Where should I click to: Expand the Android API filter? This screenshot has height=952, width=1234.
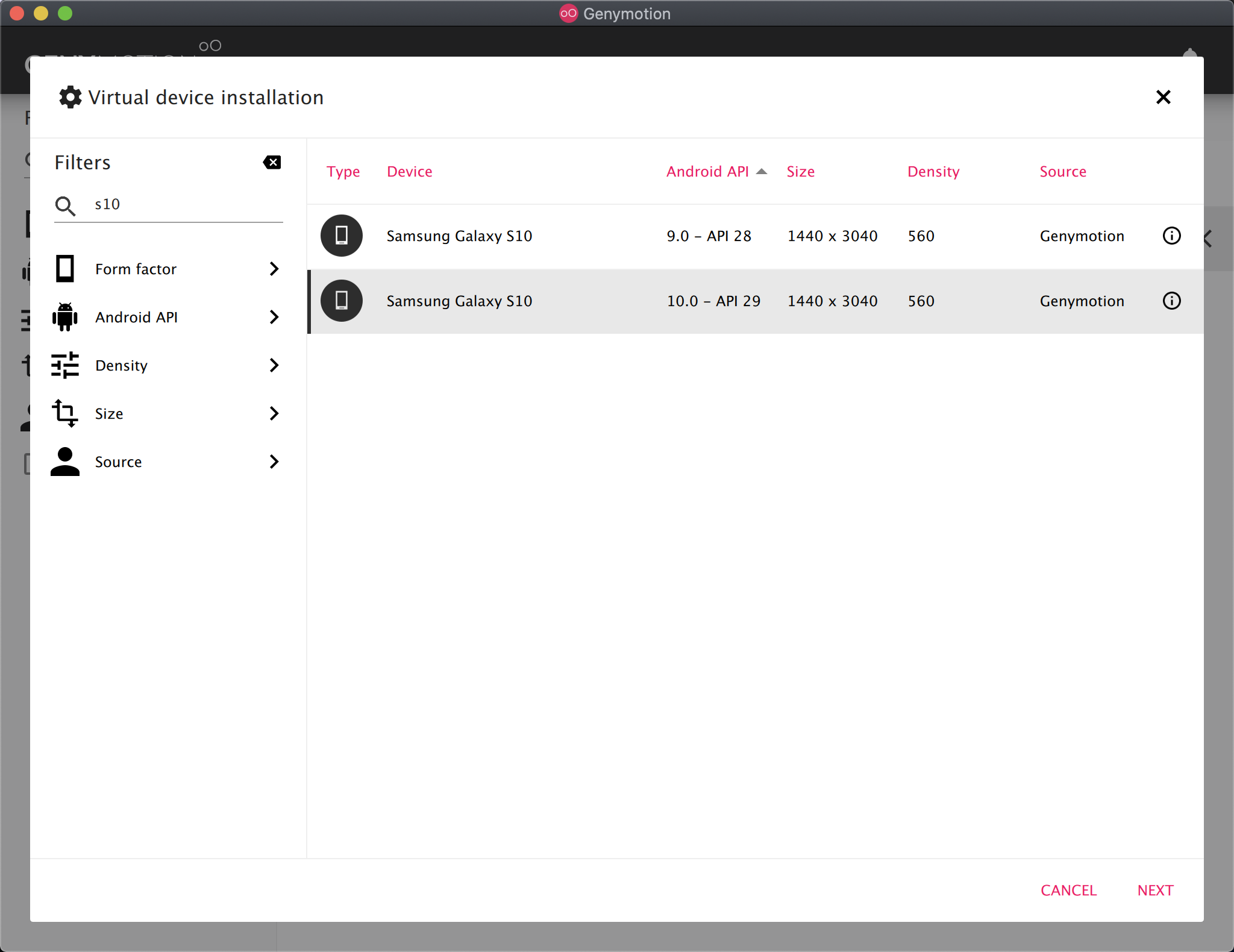pyautogui.click(x=274, y=317)
